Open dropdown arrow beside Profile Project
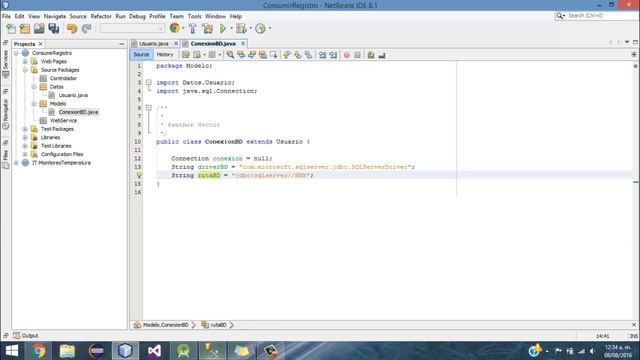 (x=269, y=29)
